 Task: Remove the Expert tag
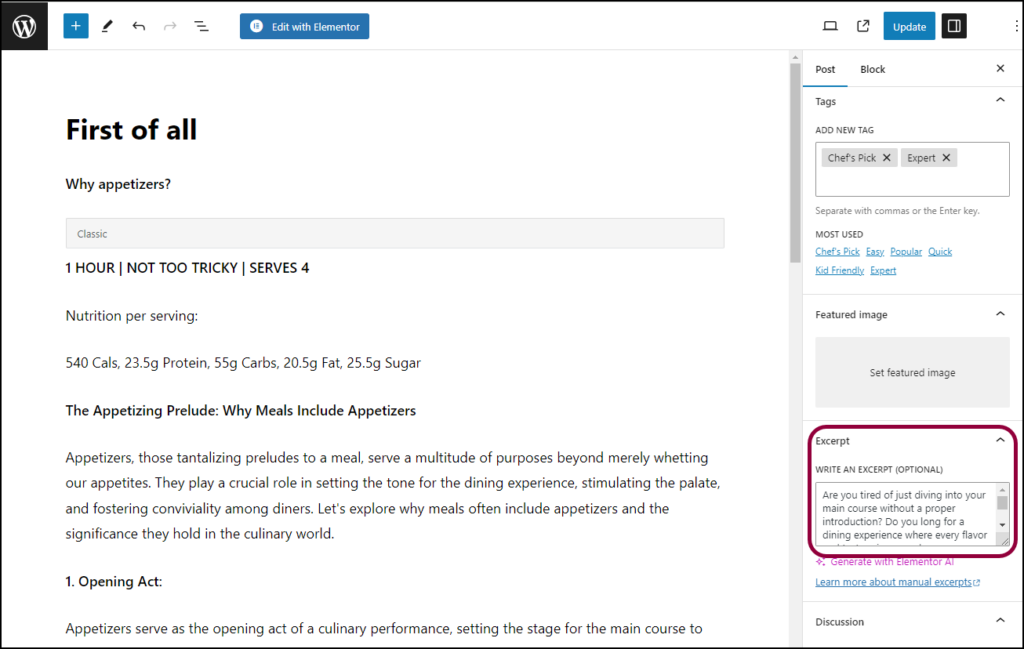pos(945,157)
